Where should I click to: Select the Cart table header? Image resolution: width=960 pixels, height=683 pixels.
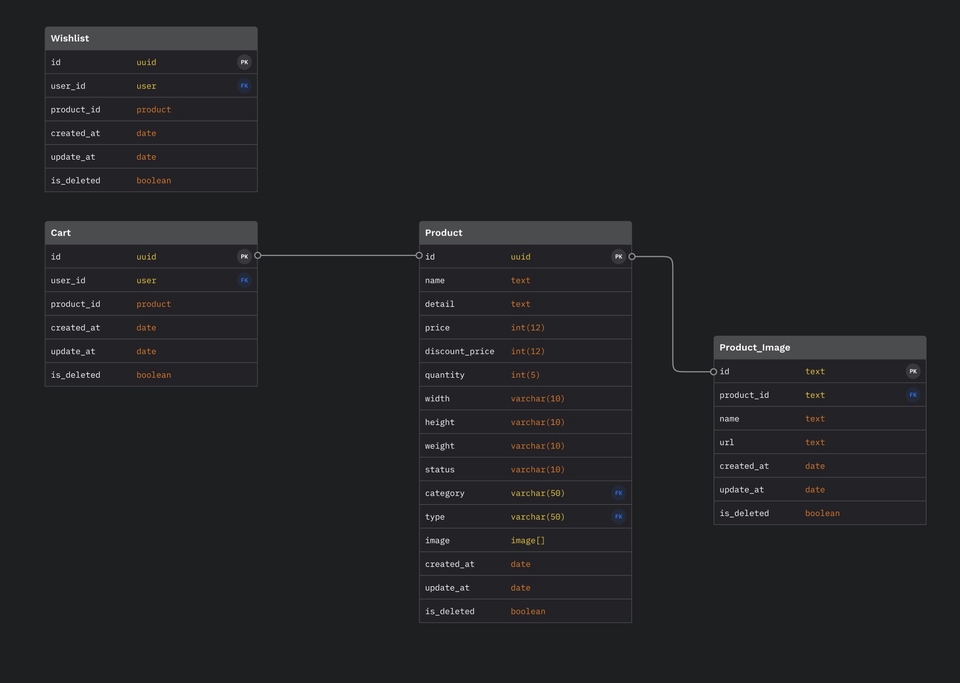[151, 233]
